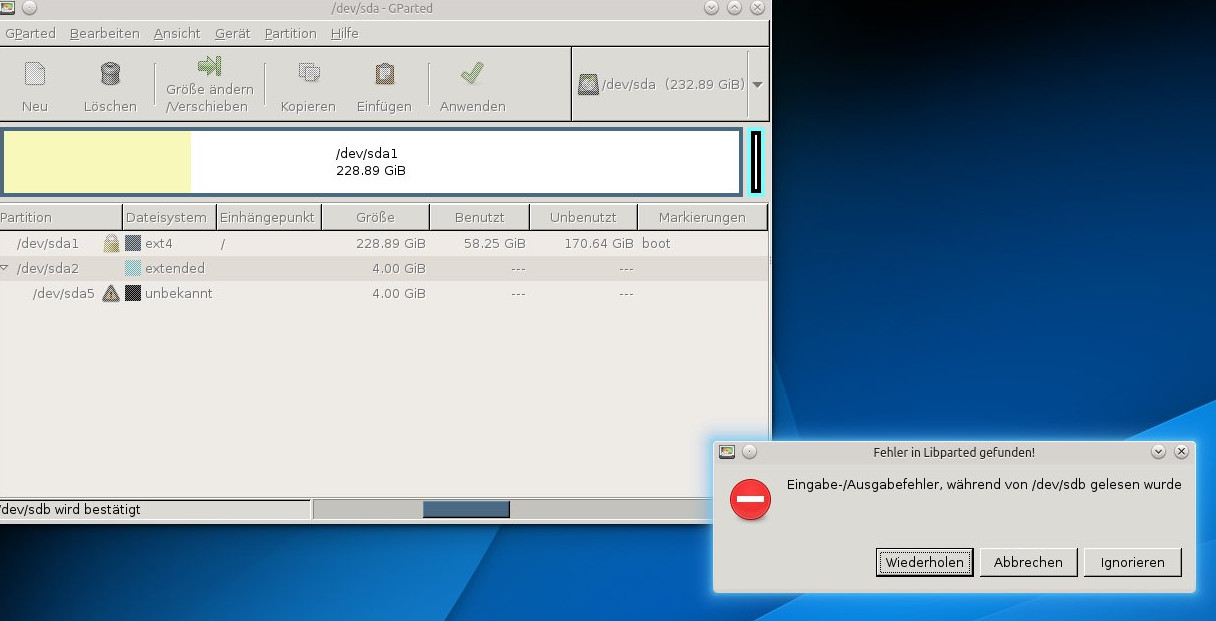Viewport: 1216px width, 621px height.
Task: Click the Anwenden checkmark icon
Action: click(472, 73)
